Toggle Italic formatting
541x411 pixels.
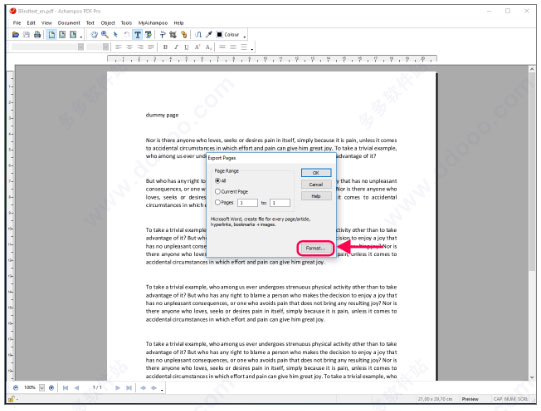pyautogui.click(x=176, y=47)
